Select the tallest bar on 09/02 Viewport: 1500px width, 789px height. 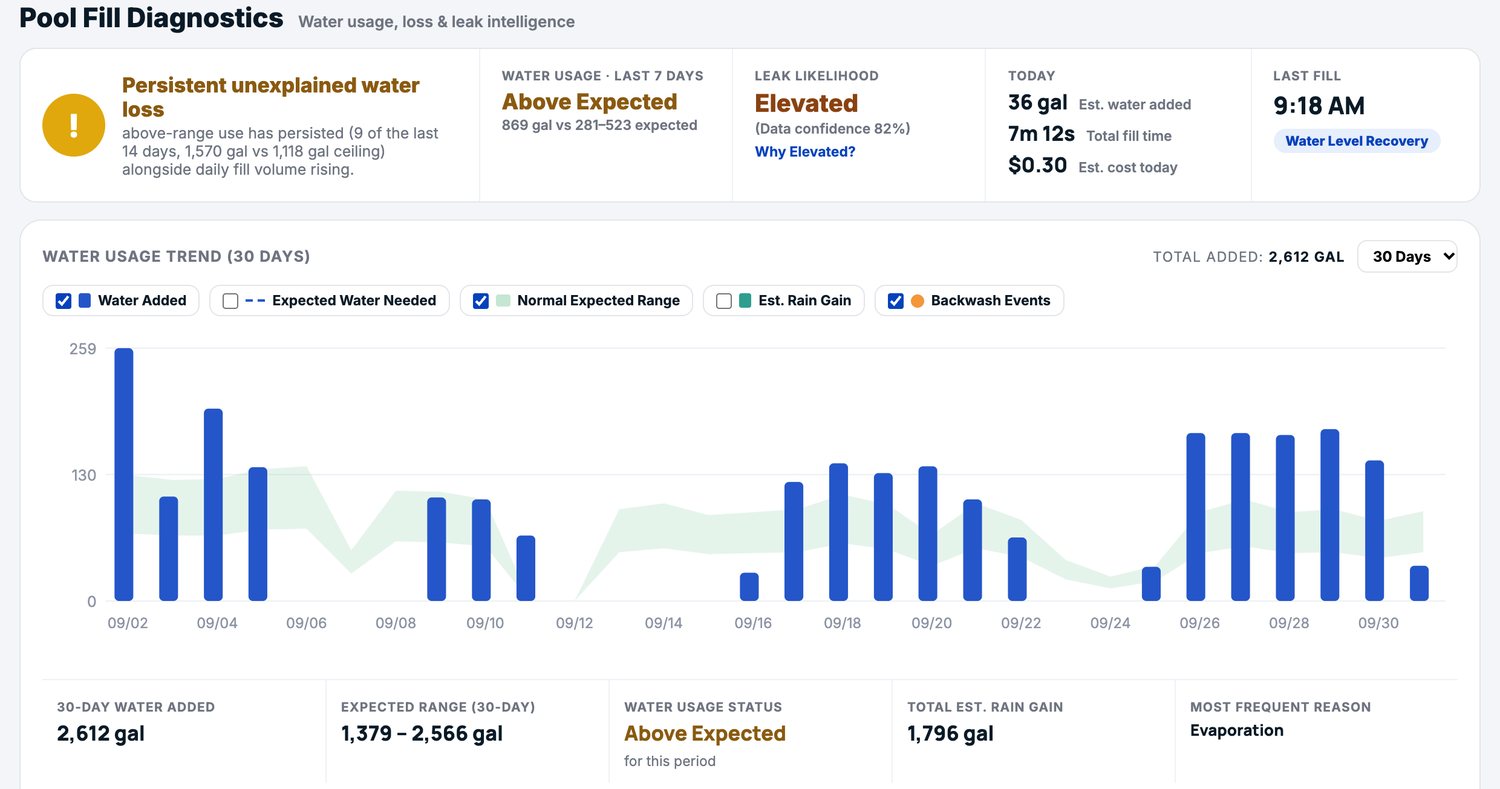point(124,474)
